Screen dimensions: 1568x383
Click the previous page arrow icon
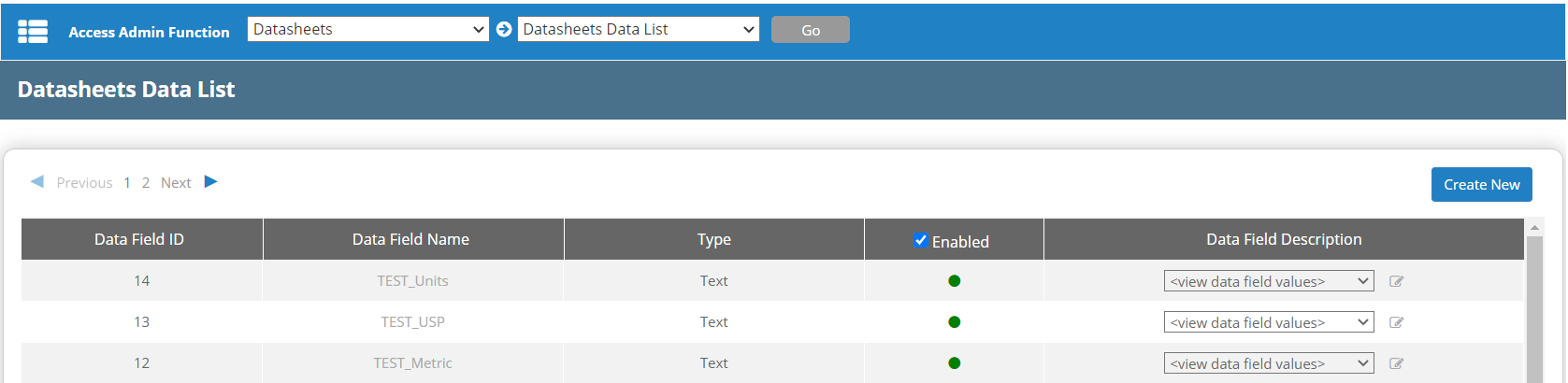coord(37,182)
